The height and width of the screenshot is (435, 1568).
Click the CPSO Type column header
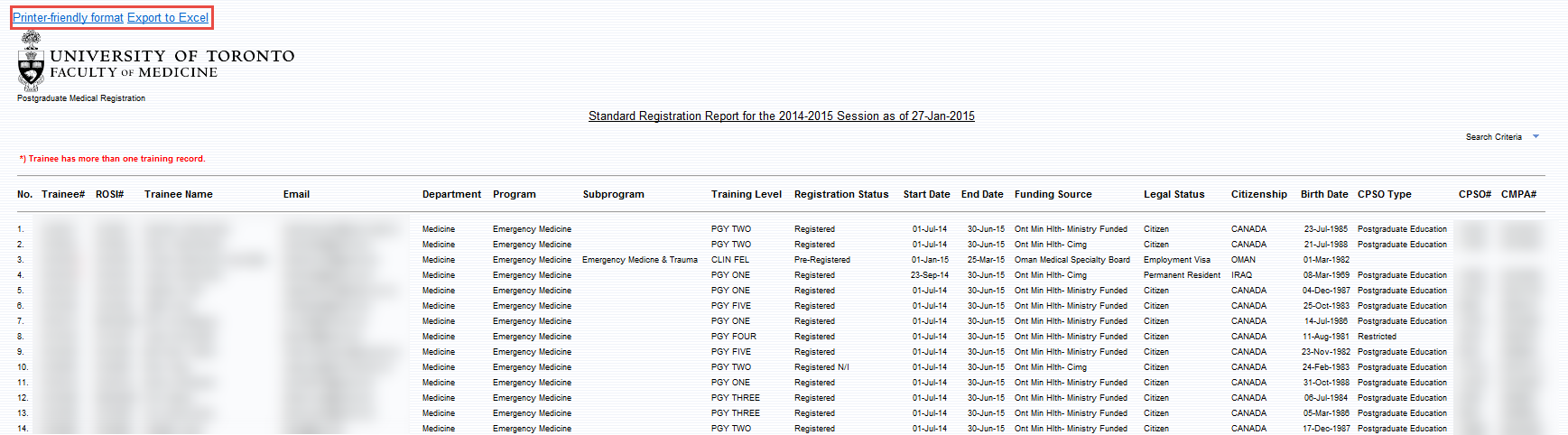tap(1384, 194)
